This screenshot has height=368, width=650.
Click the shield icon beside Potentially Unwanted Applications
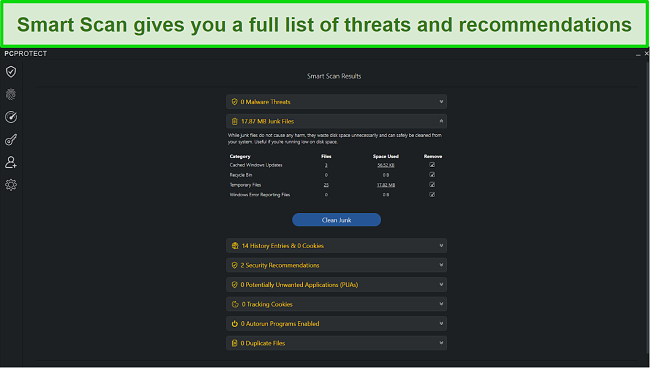point(234,285)
